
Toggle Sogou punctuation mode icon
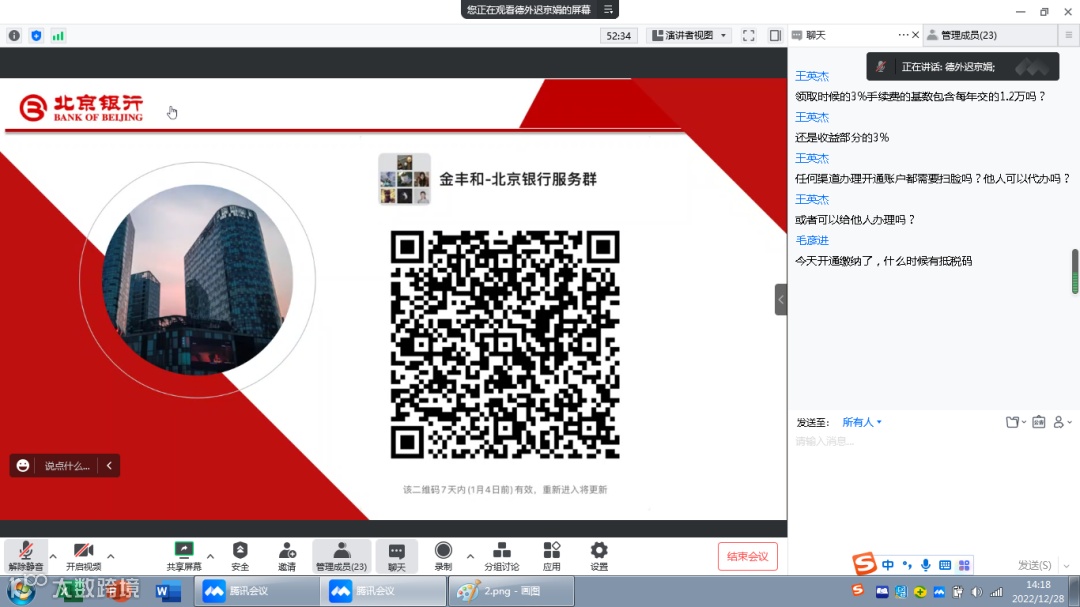pos(907,565)
